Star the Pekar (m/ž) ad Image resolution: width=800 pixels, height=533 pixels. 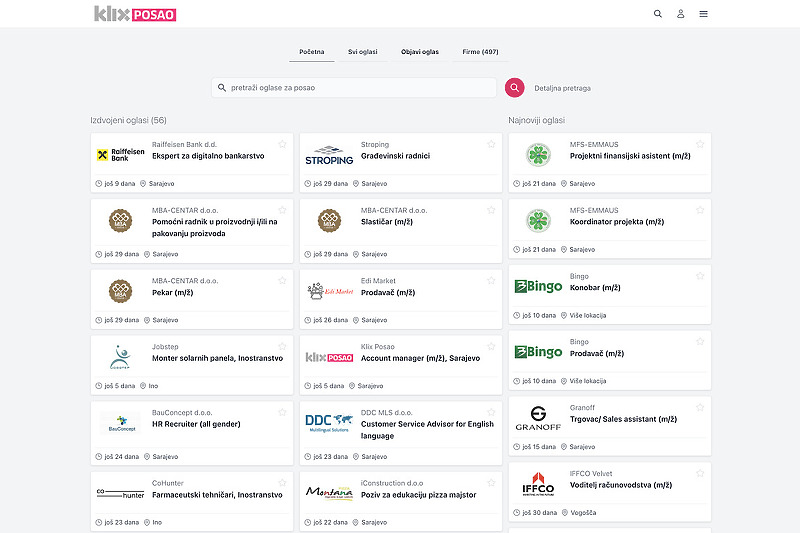282,280
